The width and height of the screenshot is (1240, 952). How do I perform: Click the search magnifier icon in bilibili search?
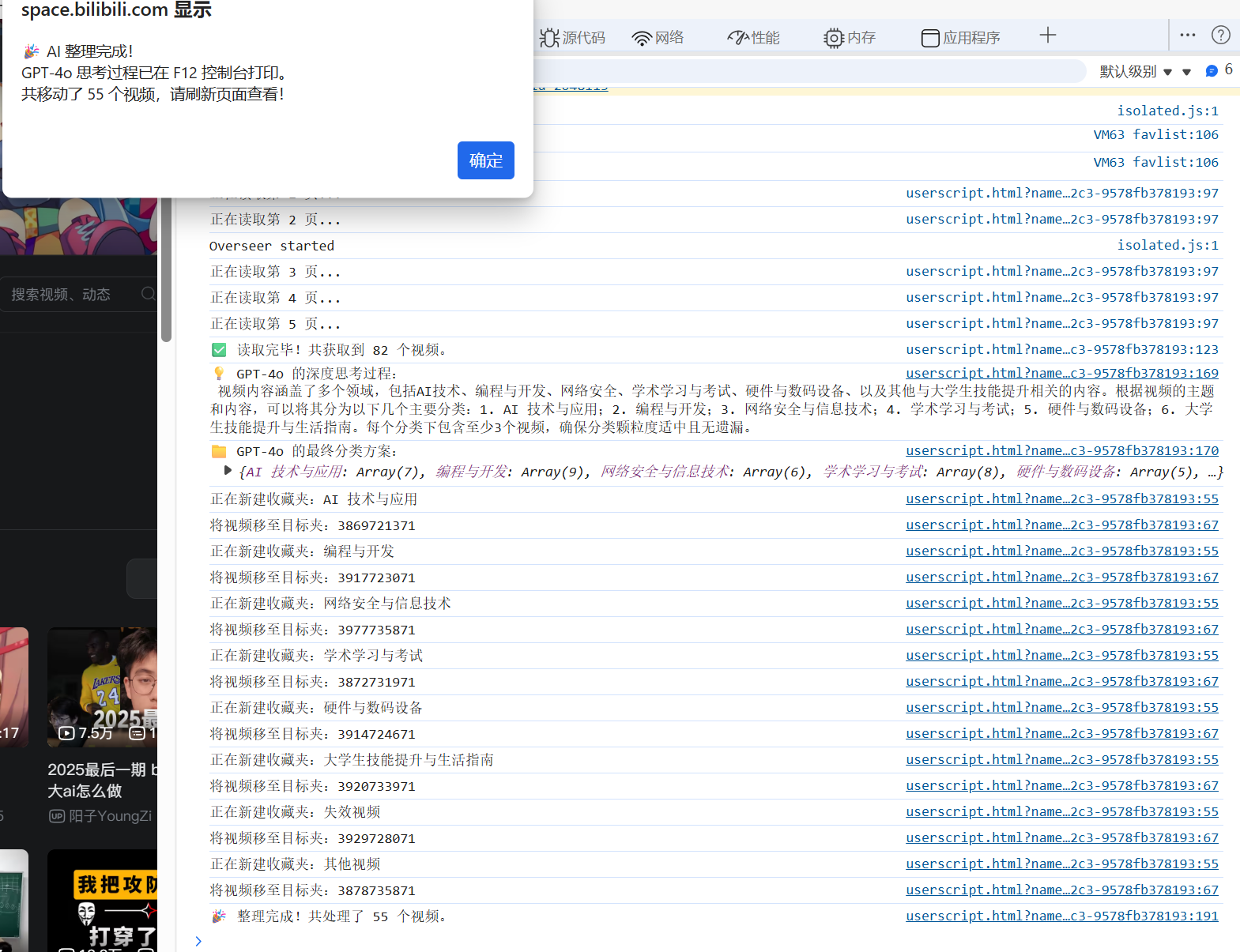pos(148,294)
